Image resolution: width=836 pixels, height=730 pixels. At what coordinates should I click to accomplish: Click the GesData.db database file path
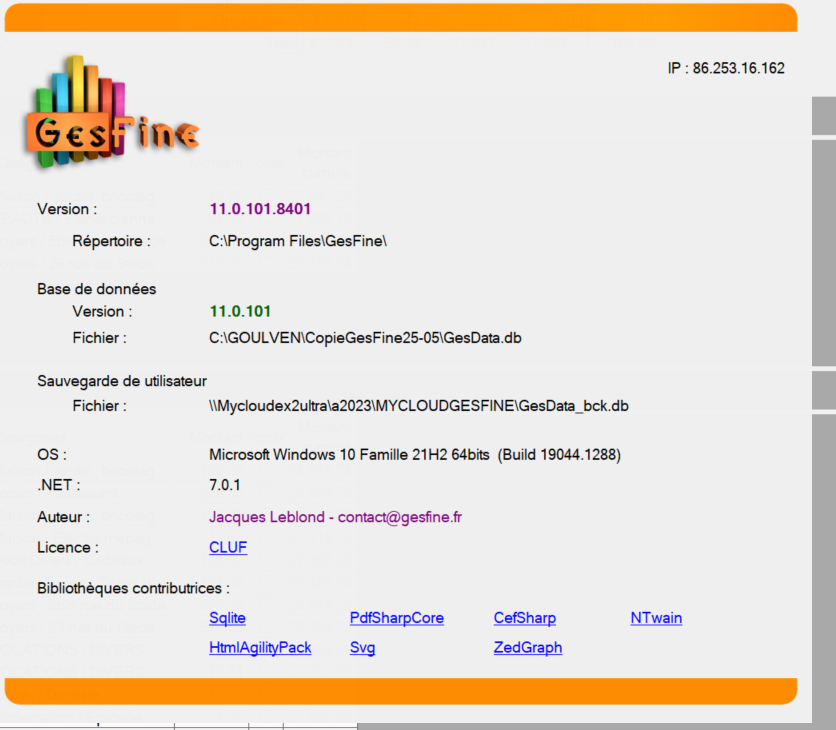click(365, 338)
